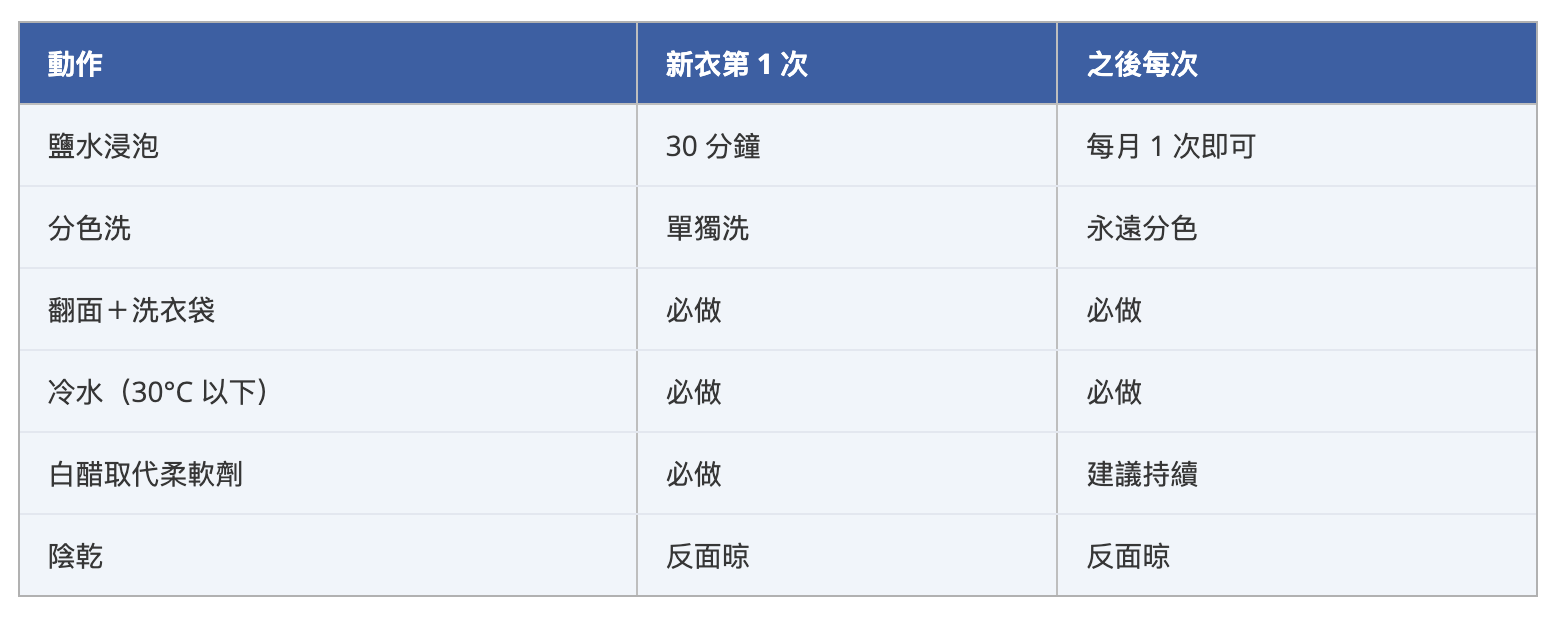Click the 冷水（30°C 以下）row label
The image size is (1566, 624).
coord(160,392)
